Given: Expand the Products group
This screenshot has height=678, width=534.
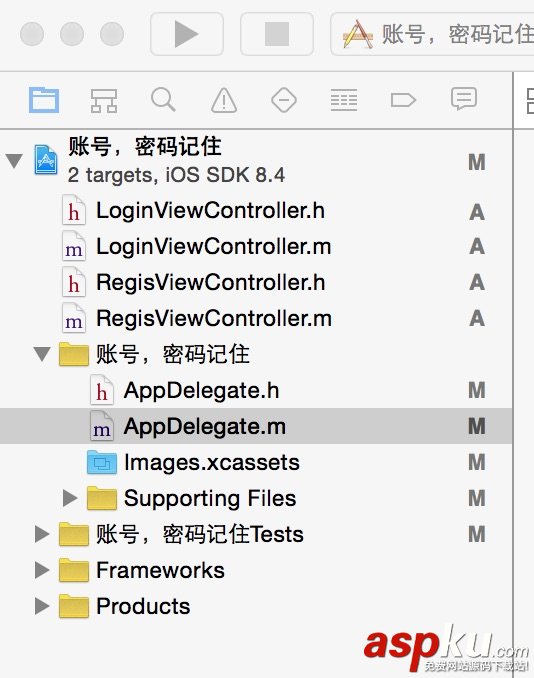Looking at the screenshot, I should click(42, 606).
